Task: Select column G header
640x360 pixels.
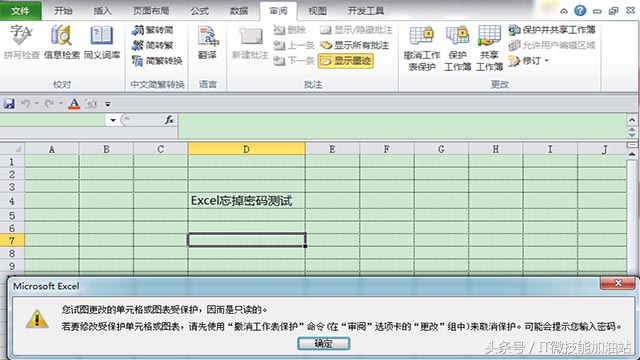Action: click(441, 149)
